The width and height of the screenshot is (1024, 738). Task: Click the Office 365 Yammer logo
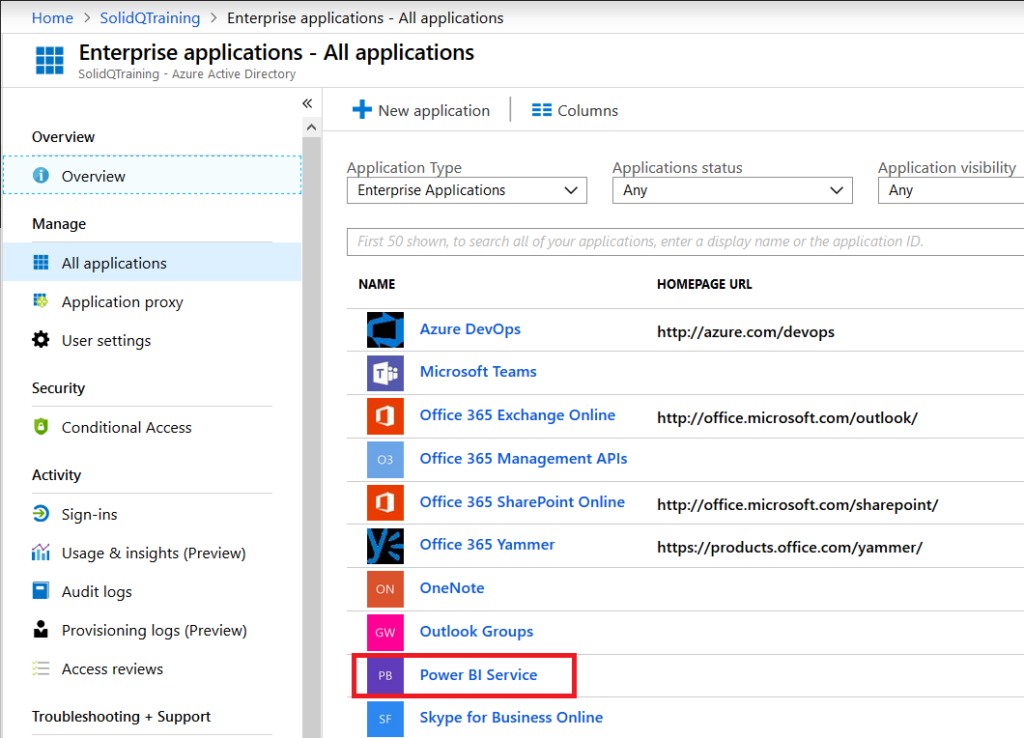click(385, 546)
